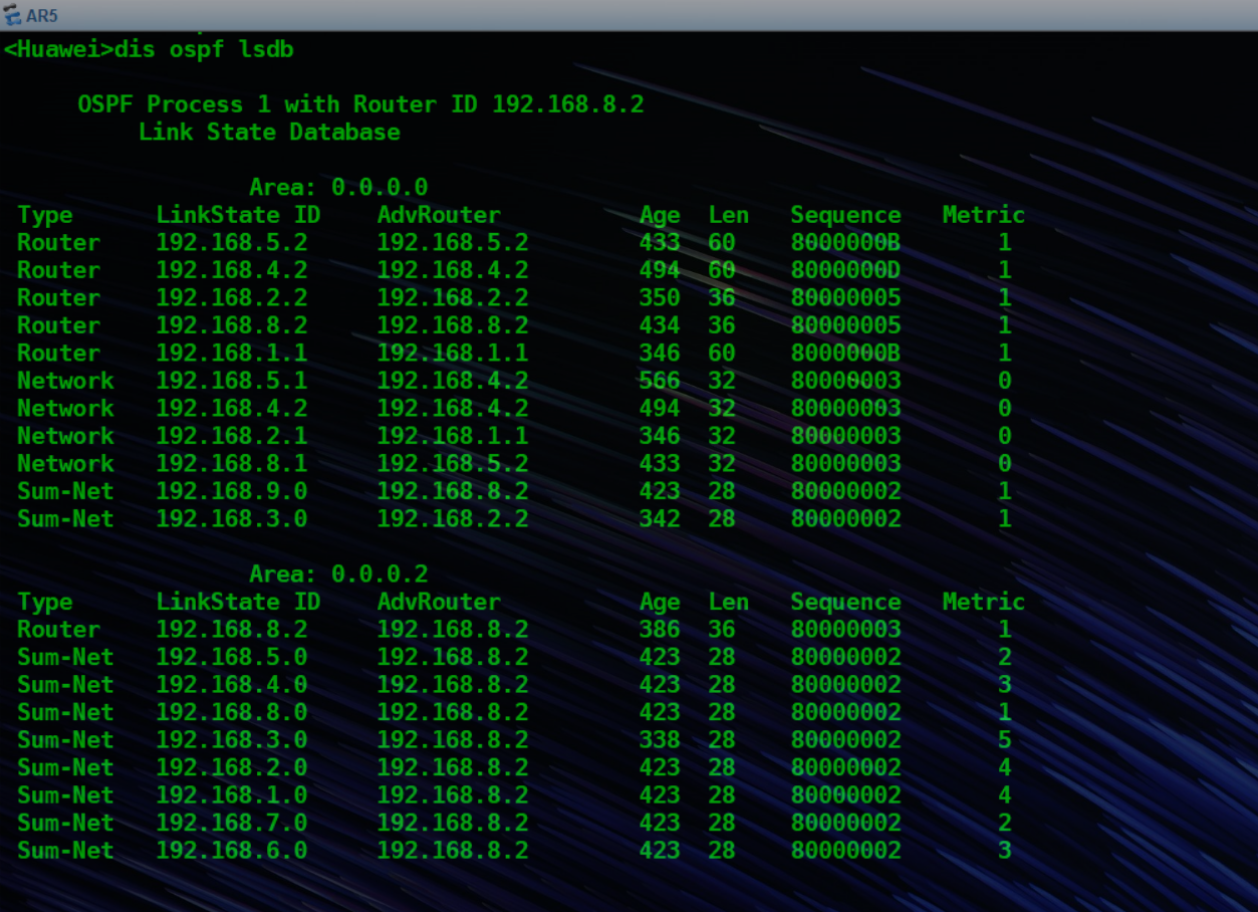Click the command text "dis ospf lsdb"

205,49
